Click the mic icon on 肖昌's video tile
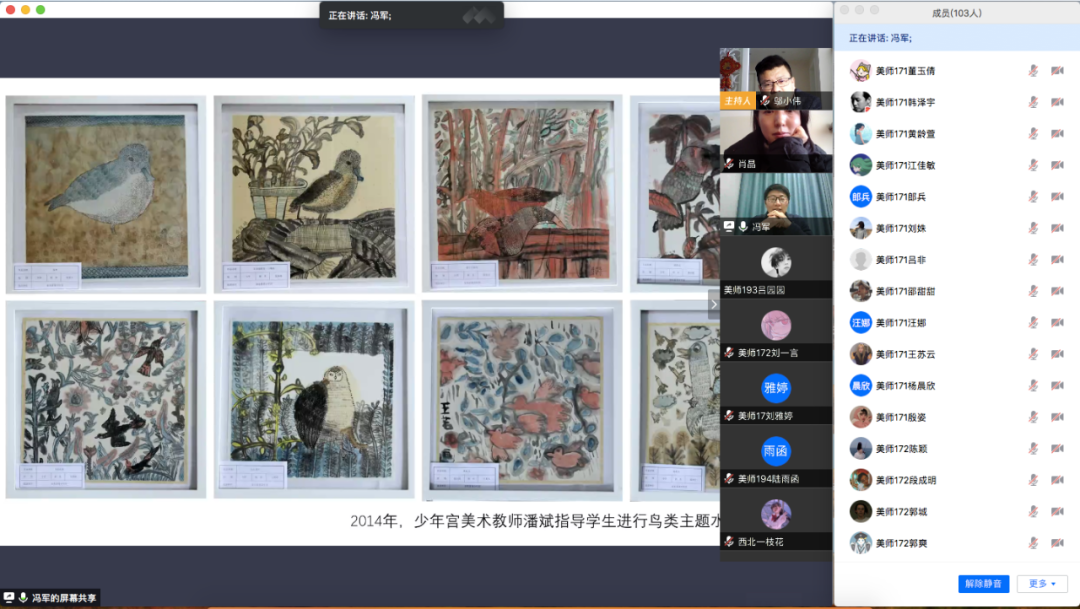Screen dimensions: 1080x609 [730, 163]
